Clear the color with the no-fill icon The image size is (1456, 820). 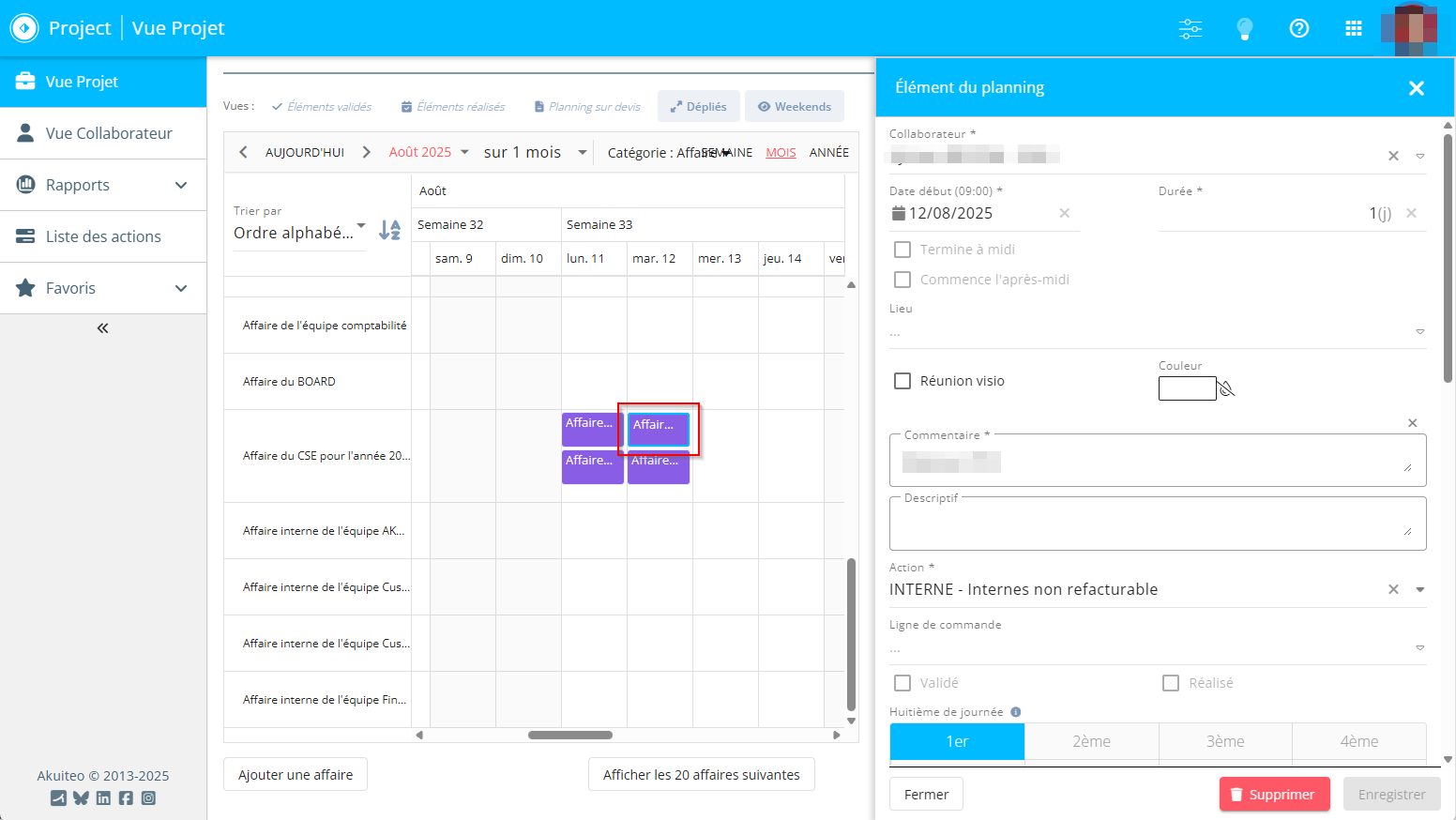click(x=1227, y=388)
